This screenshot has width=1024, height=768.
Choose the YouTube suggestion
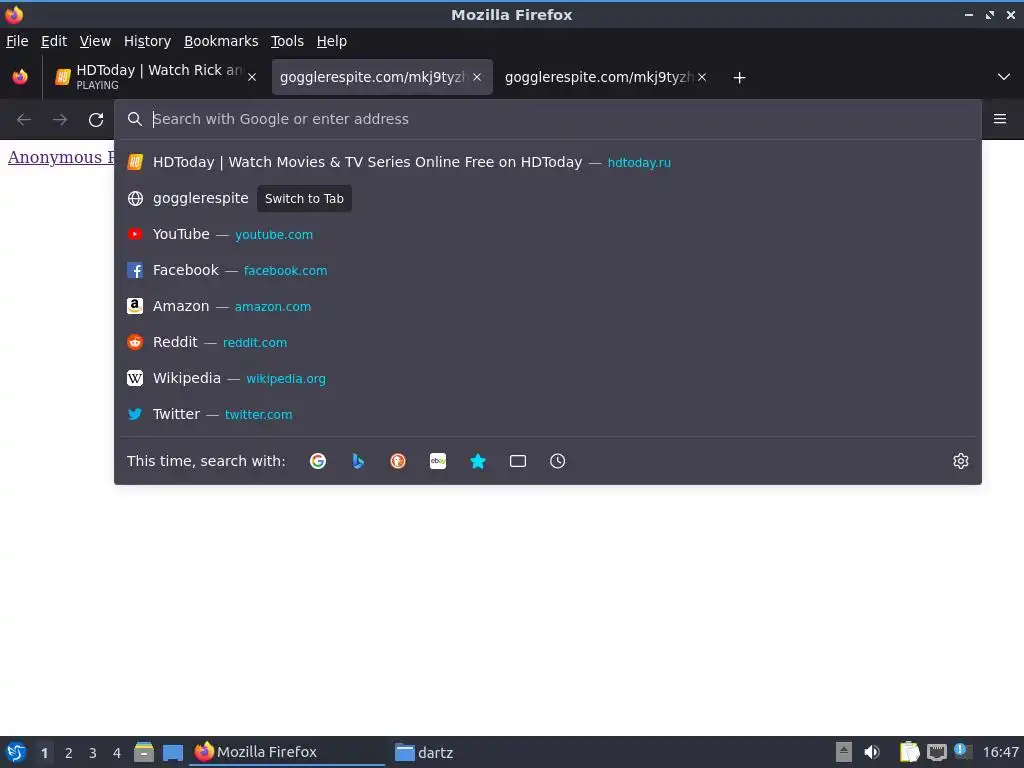(548, 234)
